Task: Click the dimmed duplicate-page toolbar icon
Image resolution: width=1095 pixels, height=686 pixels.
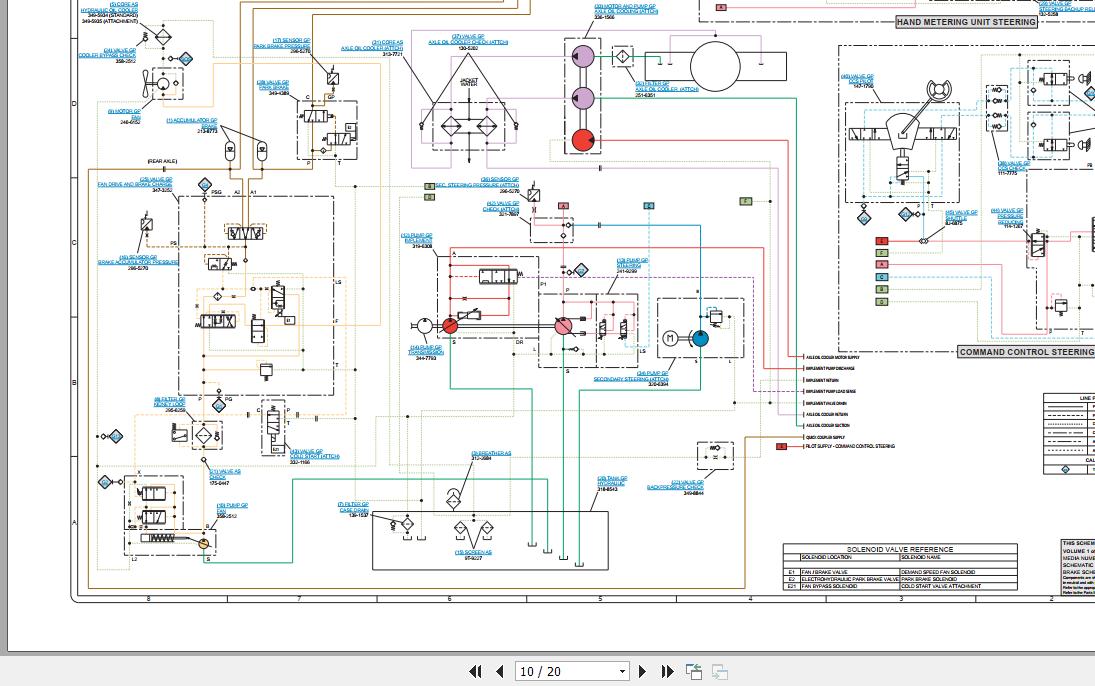Action: (718, 671)
